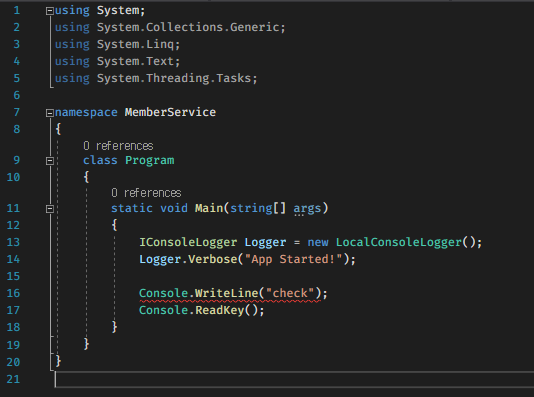
Task: Click the 'System.Collections.Generic' using text
Action: point(188,27)
